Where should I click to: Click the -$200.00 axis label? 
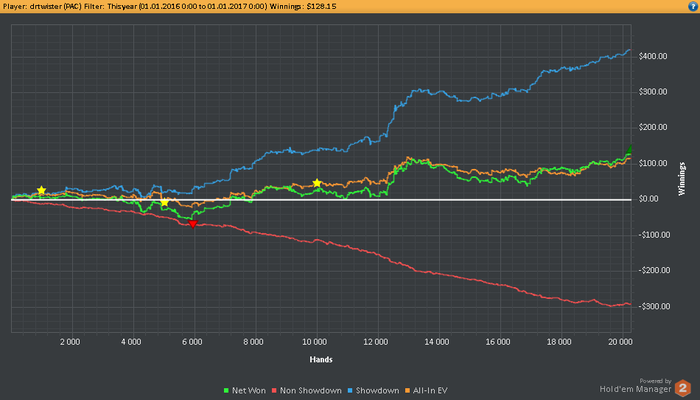point(654,271)
